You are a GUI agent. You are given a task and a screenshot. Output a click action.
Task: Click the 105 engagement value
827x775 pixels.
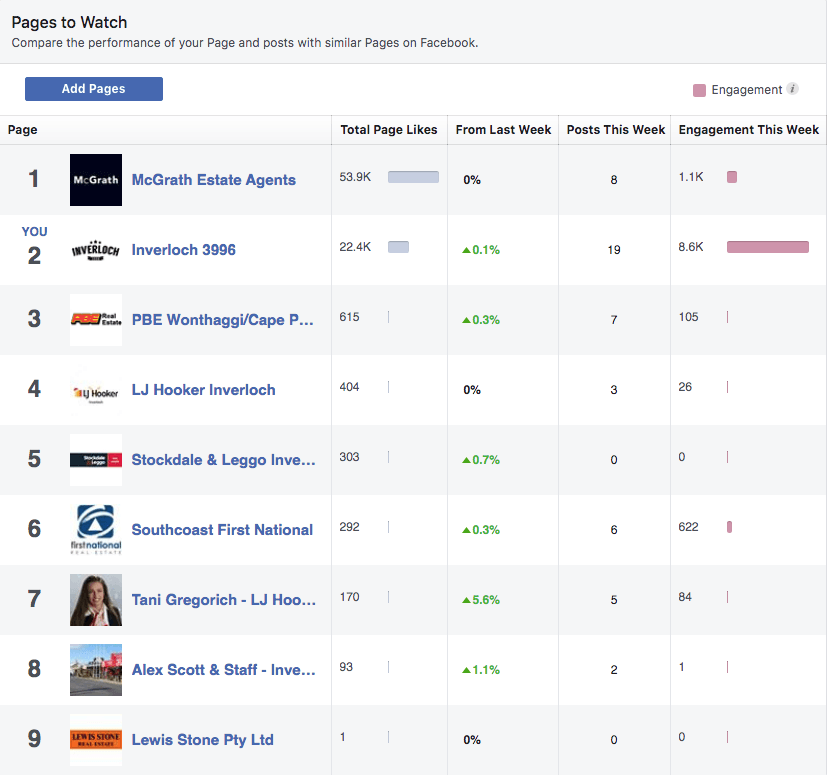(x=688, y=317)
